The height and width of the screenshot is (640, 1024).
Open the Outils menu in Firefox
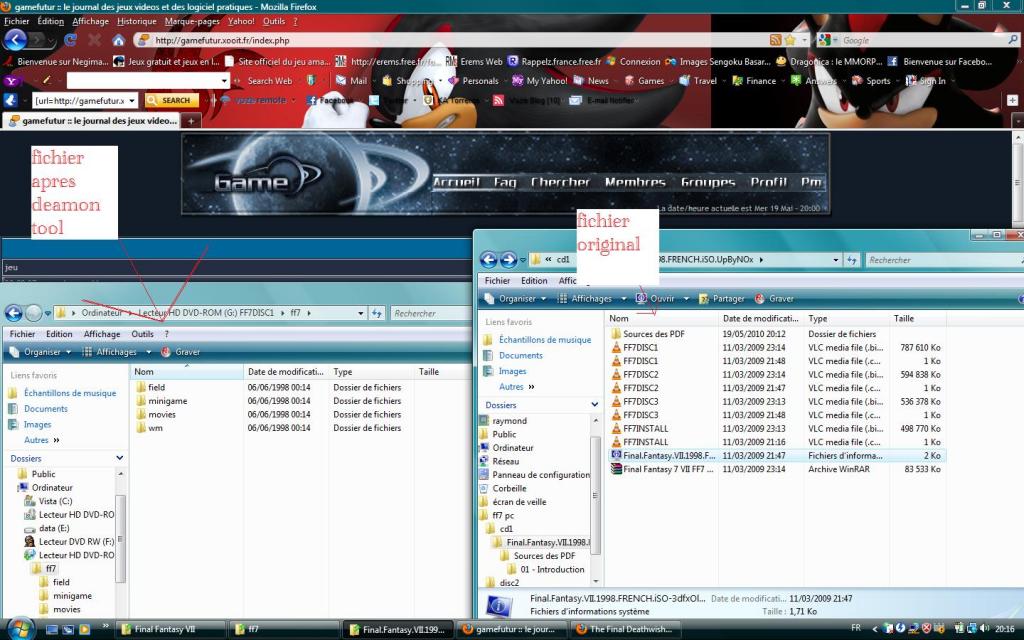click(274, 21)
